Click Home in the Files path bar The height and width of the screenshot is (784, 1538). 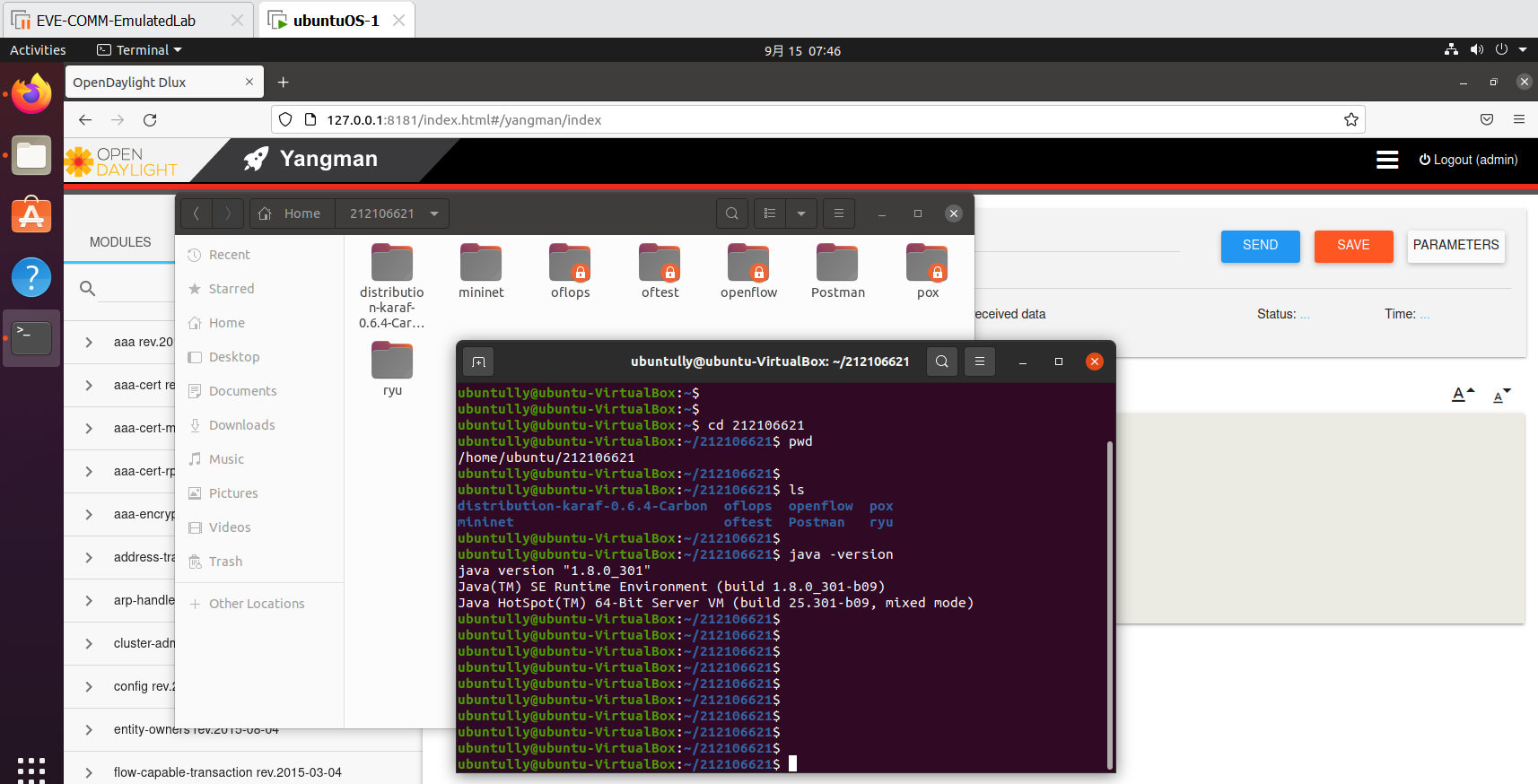(293, 213)
